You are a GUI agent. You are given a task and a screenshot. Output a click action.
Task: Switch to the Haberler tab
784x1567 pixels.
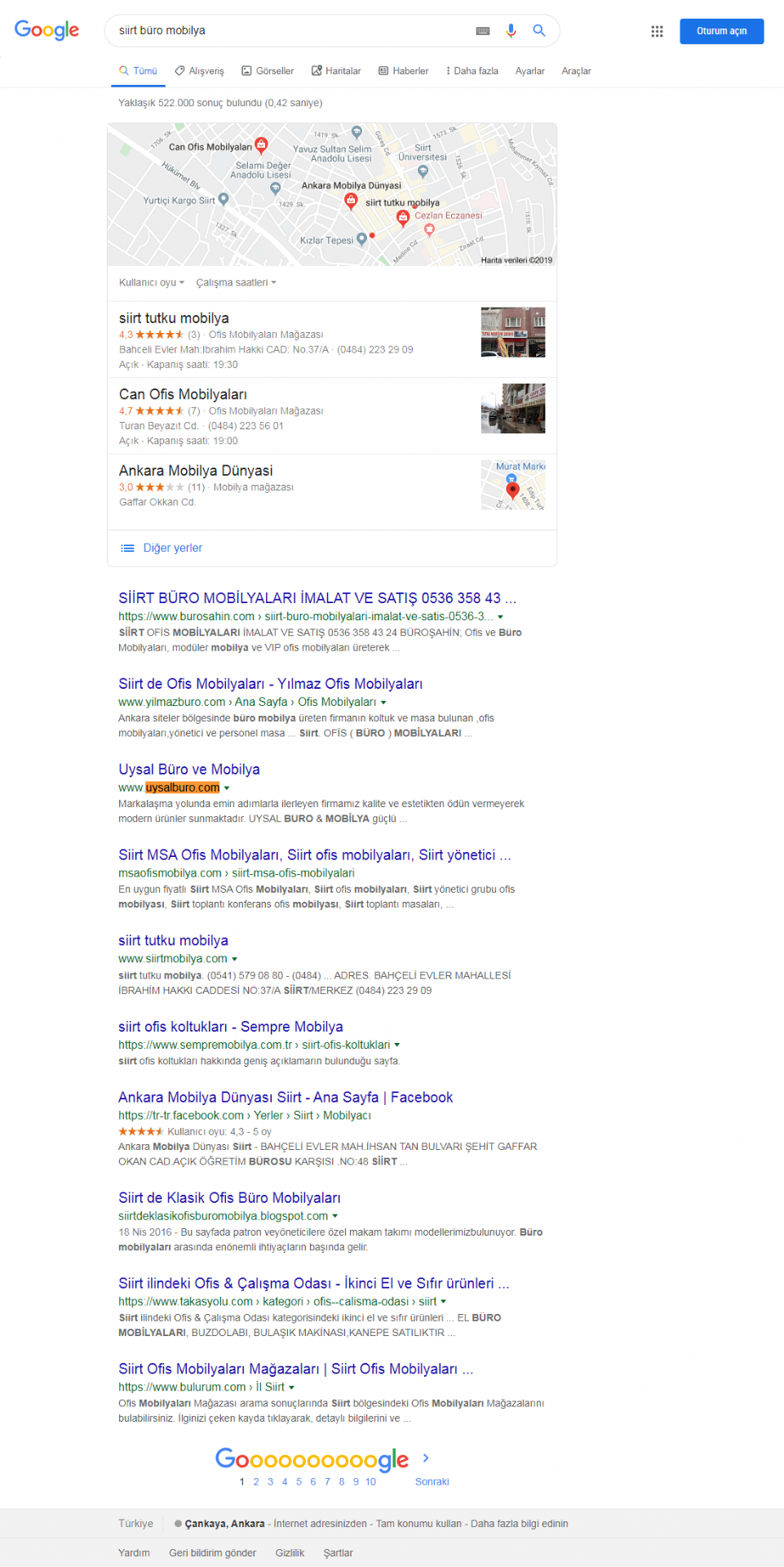pyautogui.click(x=403, y=71)
